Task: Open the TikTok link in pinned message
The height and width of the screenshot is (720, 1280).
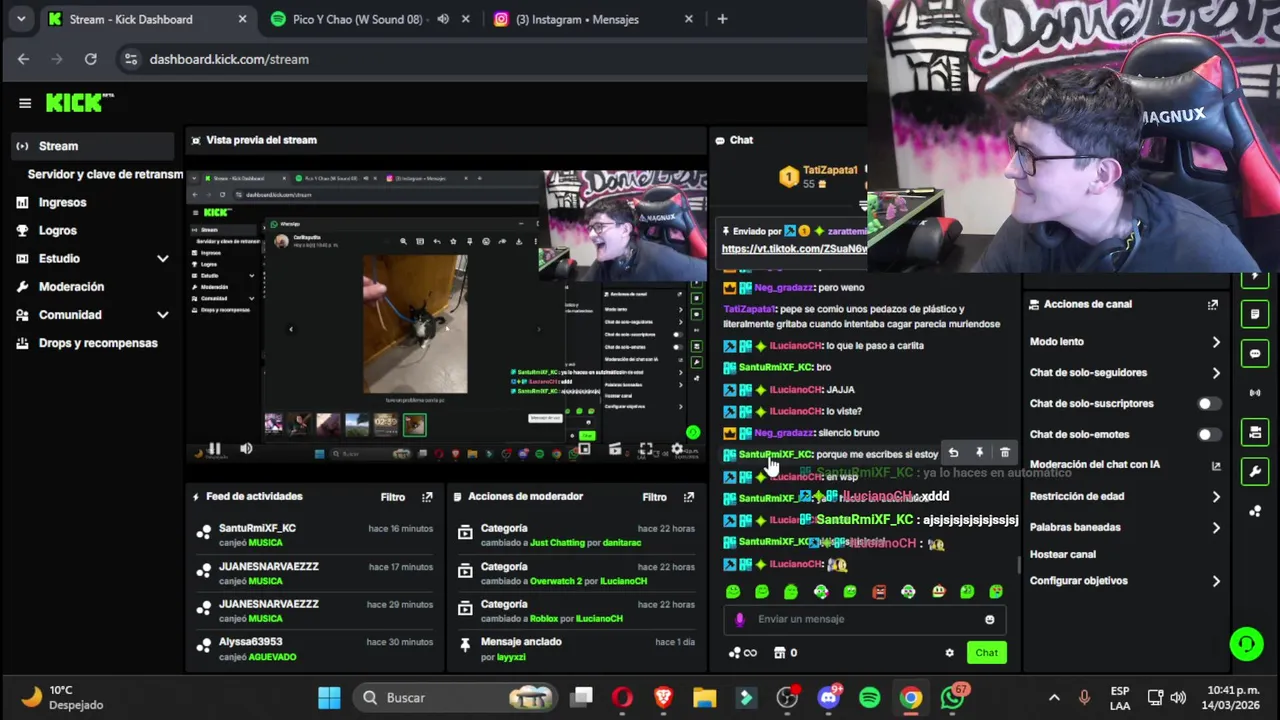Action: [x=794, y=249]
